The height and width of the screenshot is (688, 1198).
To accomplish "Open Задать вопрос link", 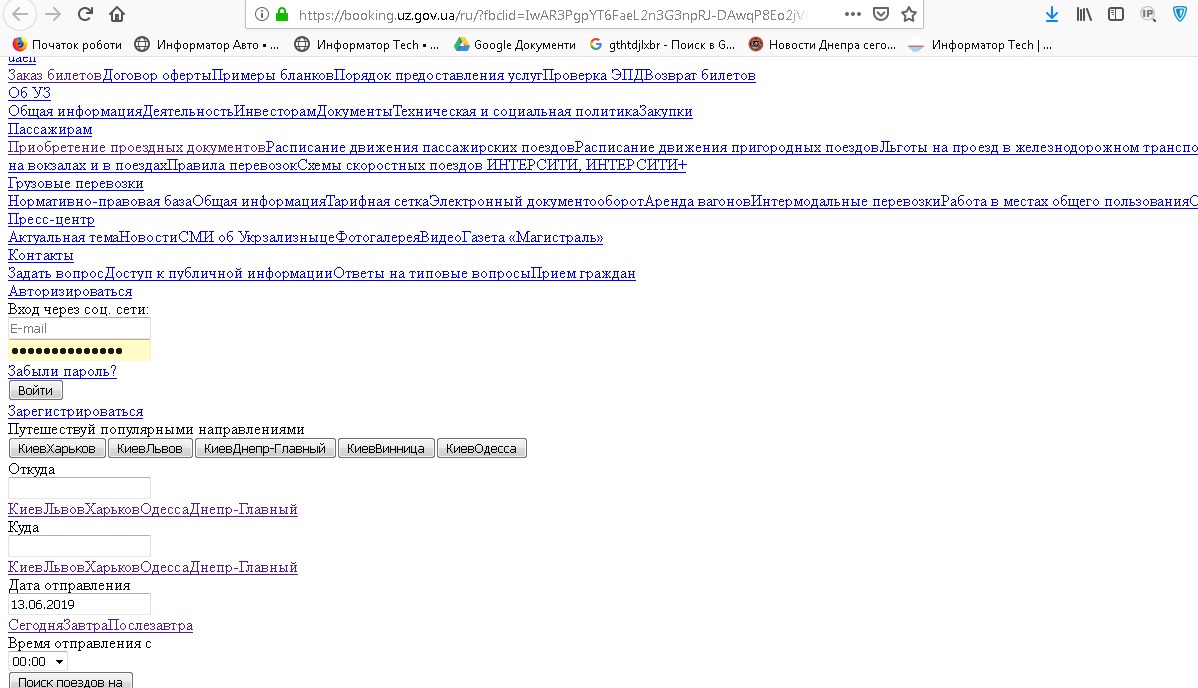I will 56,274.
